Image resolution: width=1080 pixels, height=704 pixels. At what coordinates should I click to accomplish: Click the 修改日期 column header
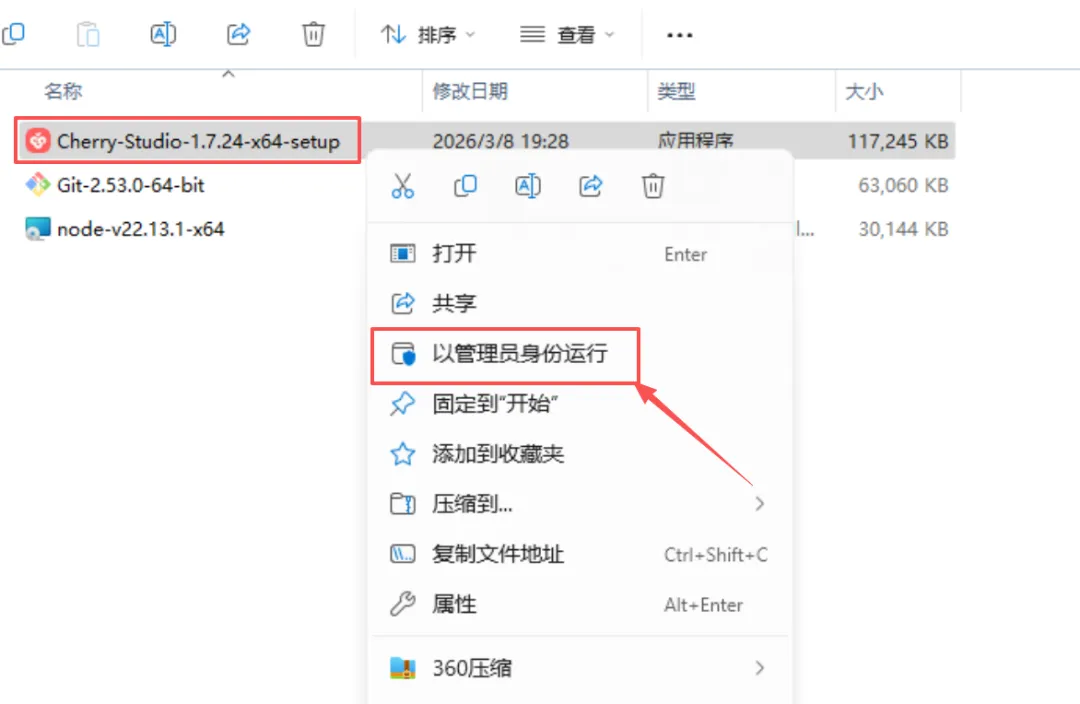tap(470, 91)
